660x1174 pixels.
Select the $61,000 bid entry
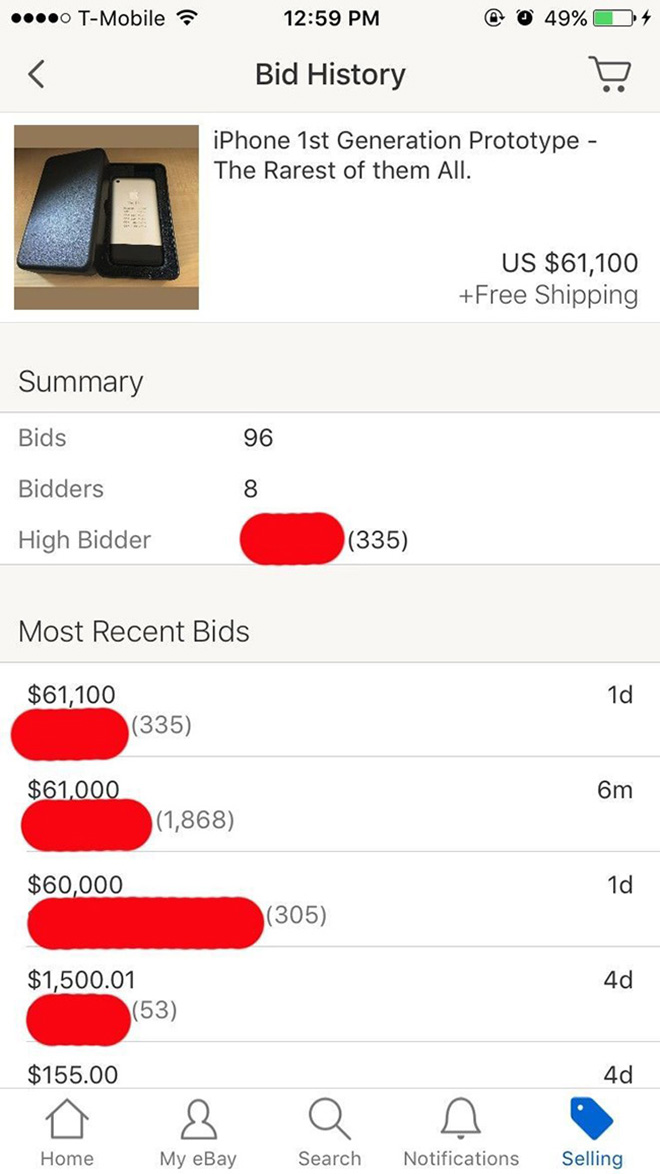point(330,804)
